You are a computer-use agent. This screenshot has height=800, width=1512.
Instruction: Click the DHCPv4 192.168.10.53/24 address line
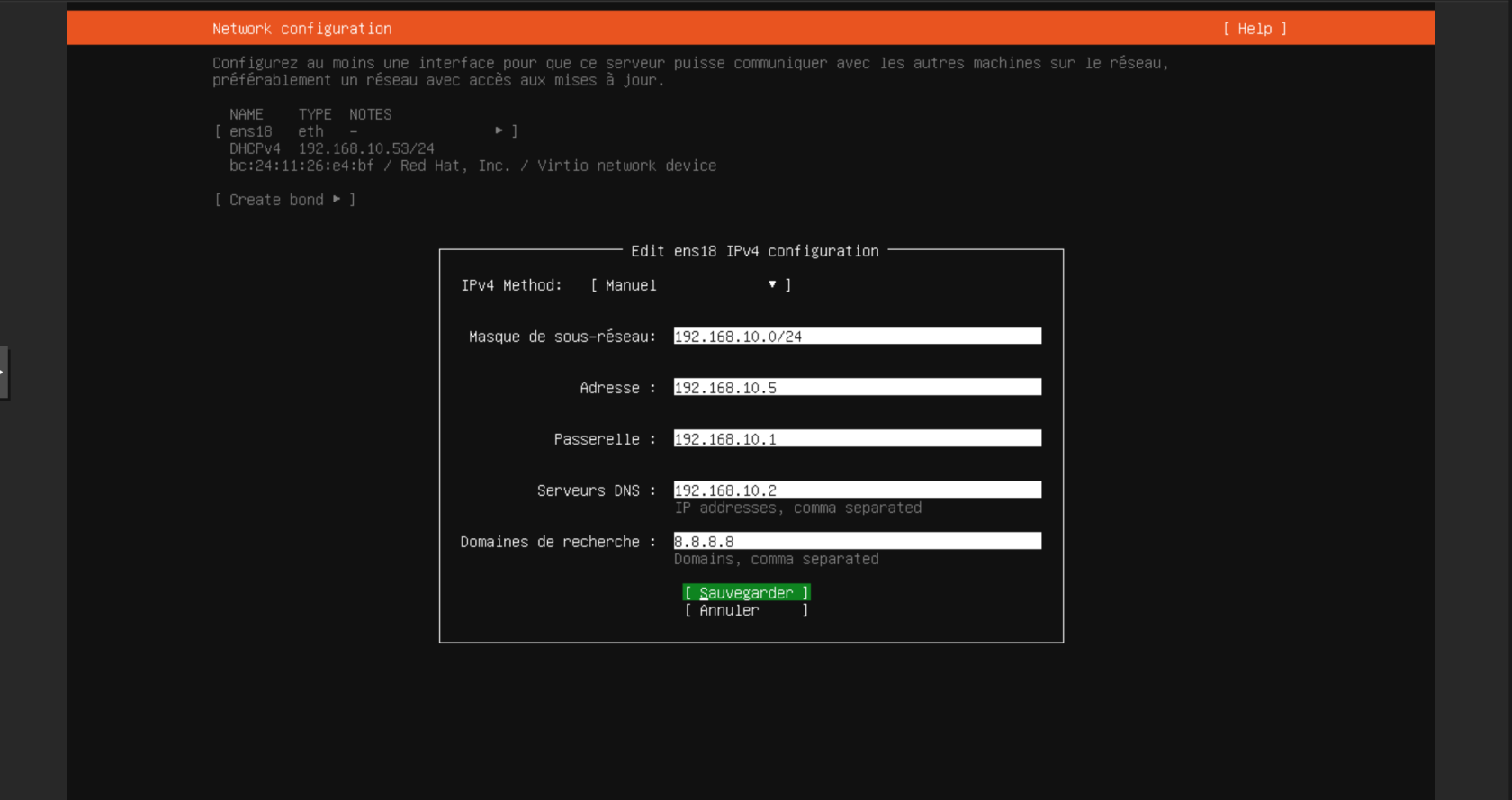click(331, 148)
